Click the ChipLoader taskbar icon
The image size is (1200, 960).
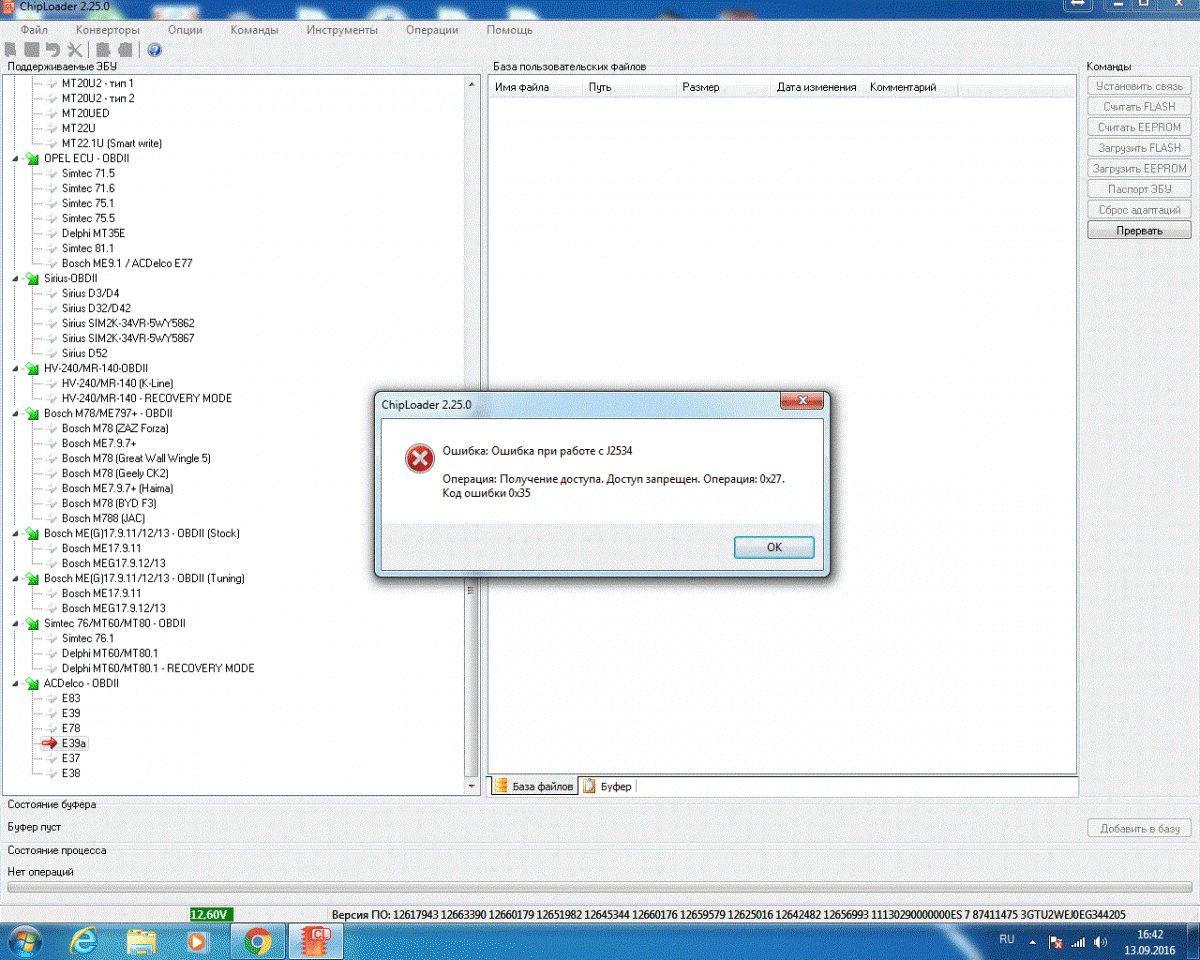coord(317,941)
